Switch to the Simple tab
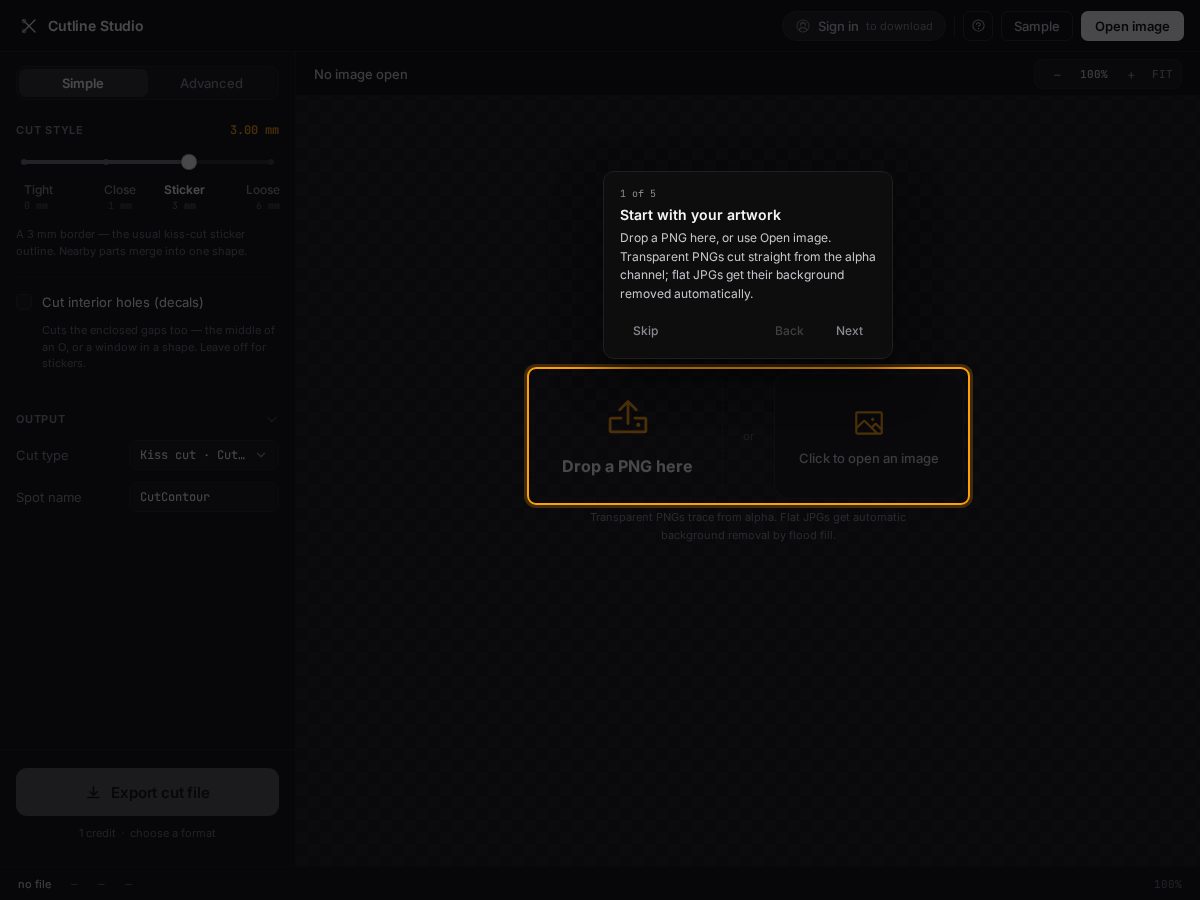This screenshot has height=900, width=1200. tap(83, 83)
